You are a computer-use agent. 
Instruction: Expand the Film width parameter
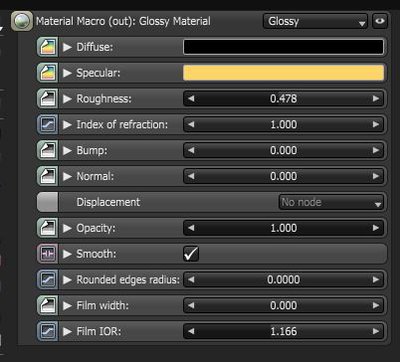click(x=67, y=305)
